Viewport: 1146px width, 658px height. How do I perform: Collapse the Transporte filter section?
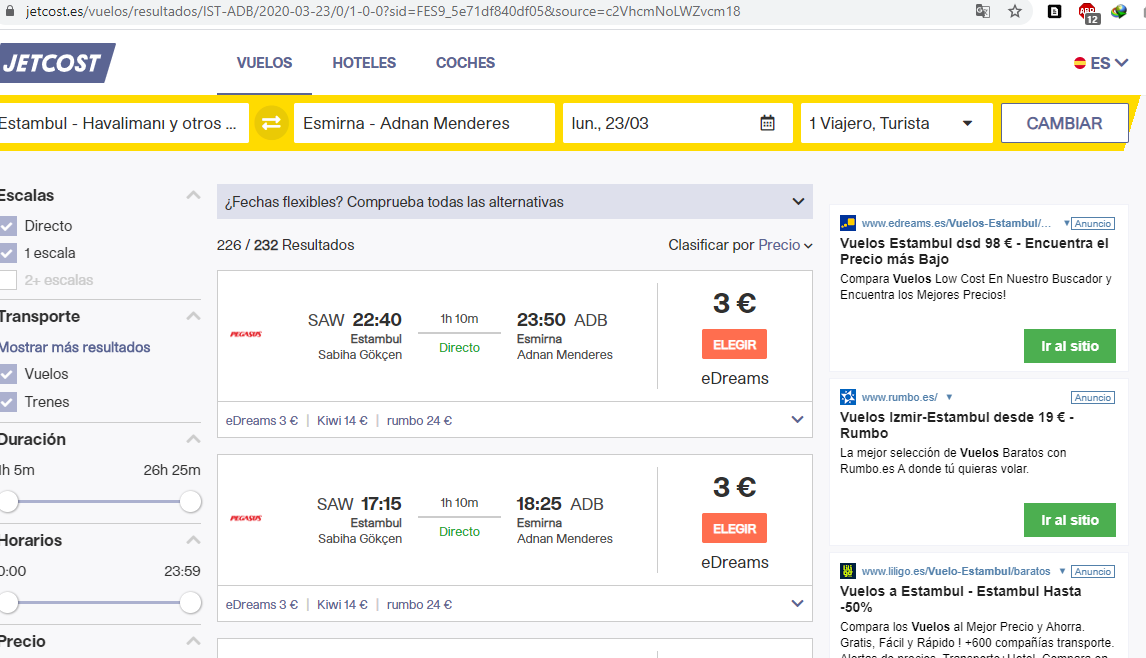193,317
